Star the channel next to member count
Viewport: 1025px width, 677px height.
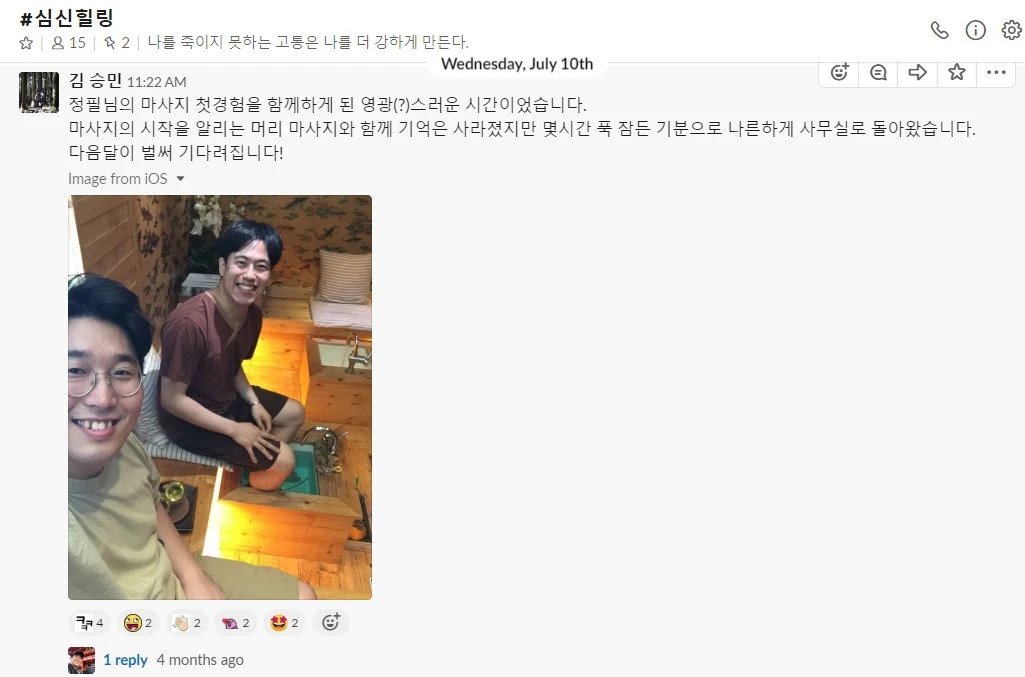point(26,43)
